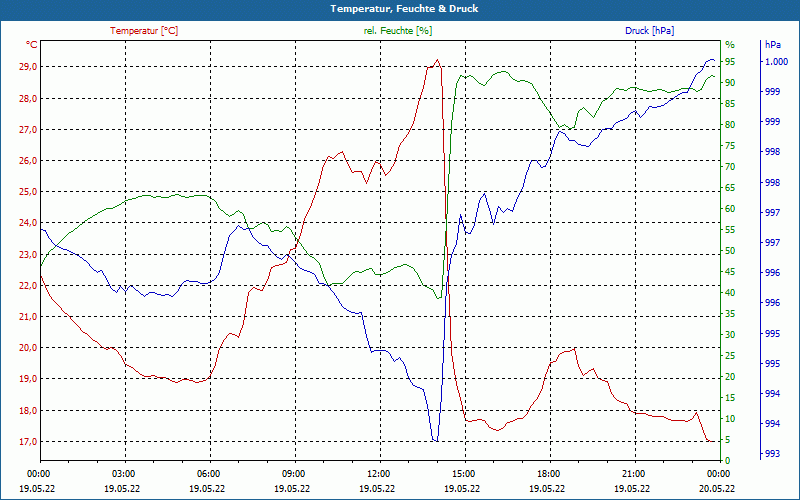The height and width of the screenshot is (500, 800).
Task: Click the 20 humidity axis tick label
Action: 730,377
